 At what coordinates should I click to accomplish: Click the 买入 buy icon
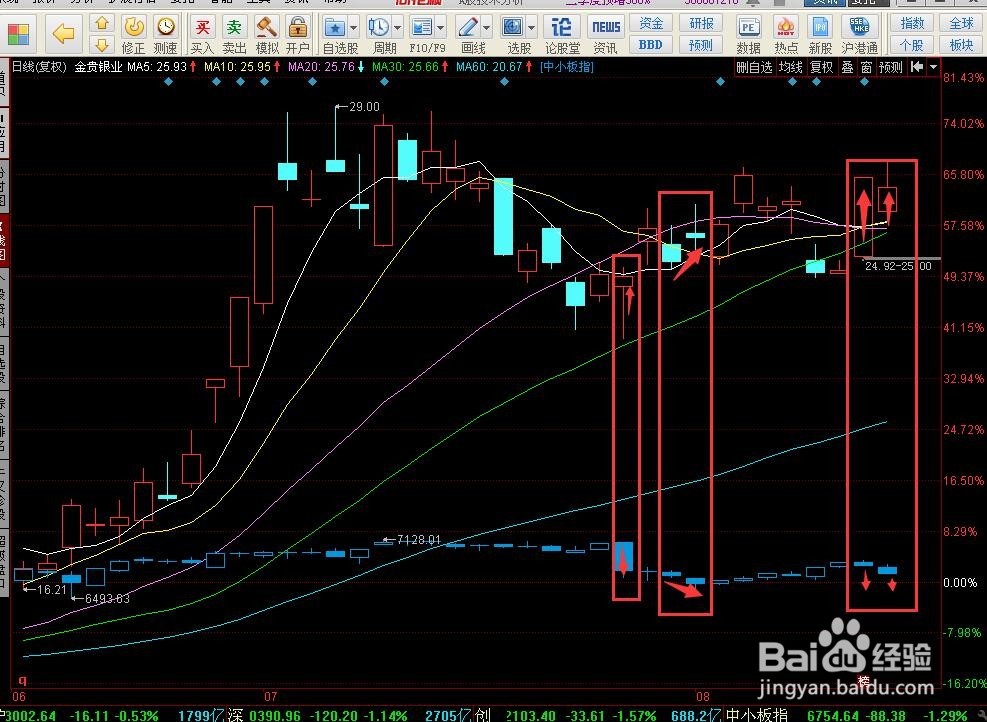pyautogui.click(x=203, y=35)
